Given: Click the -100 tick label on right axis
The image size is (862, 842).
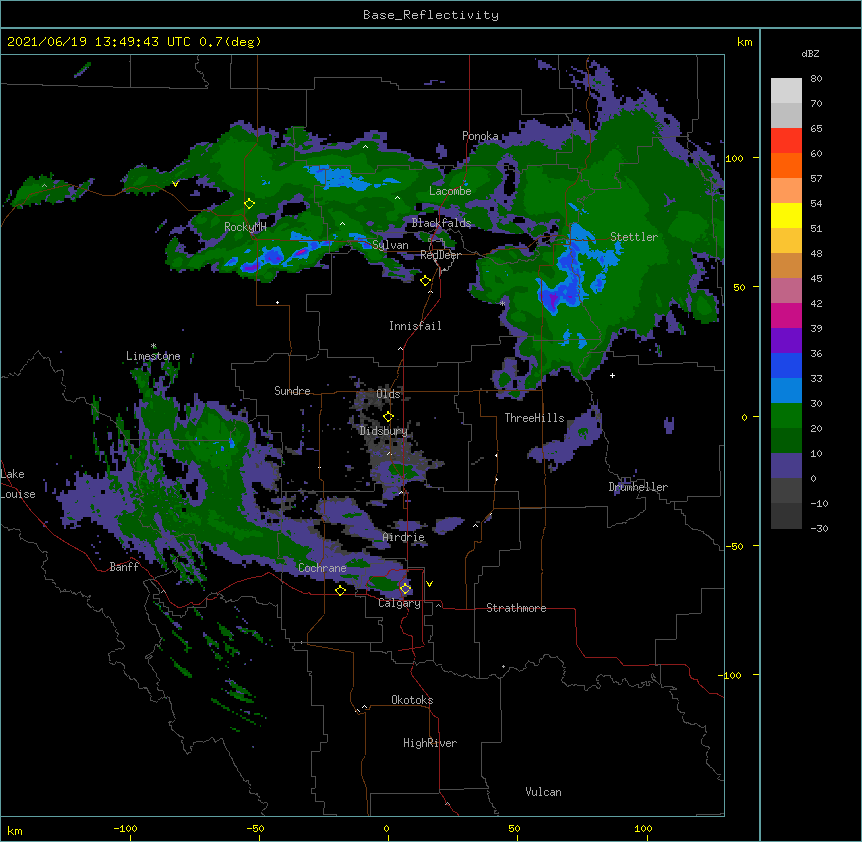Looking at the screenshot, I should pos(731,675).
